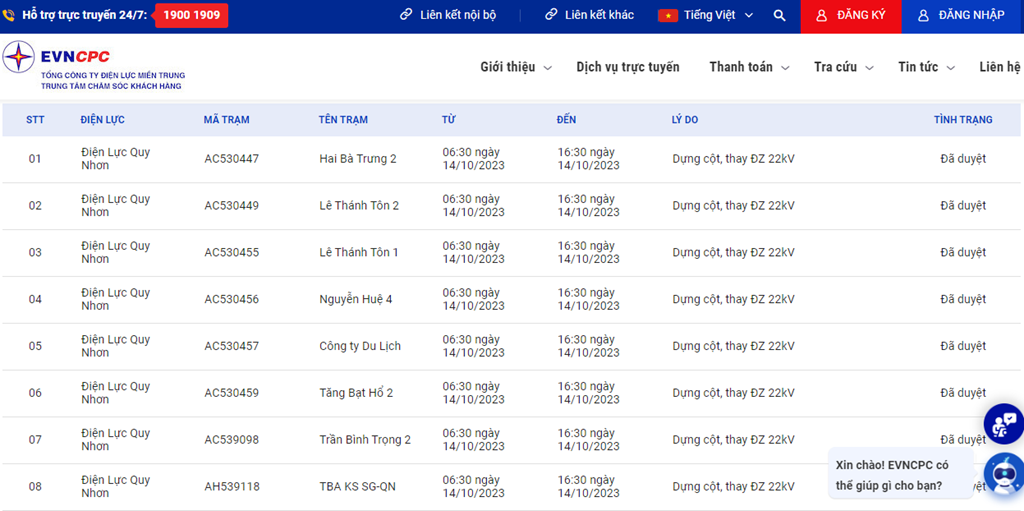Select the Hai Bà Trưng 2 station row
Screen dimensions: 1024x511
click(358, 159)
